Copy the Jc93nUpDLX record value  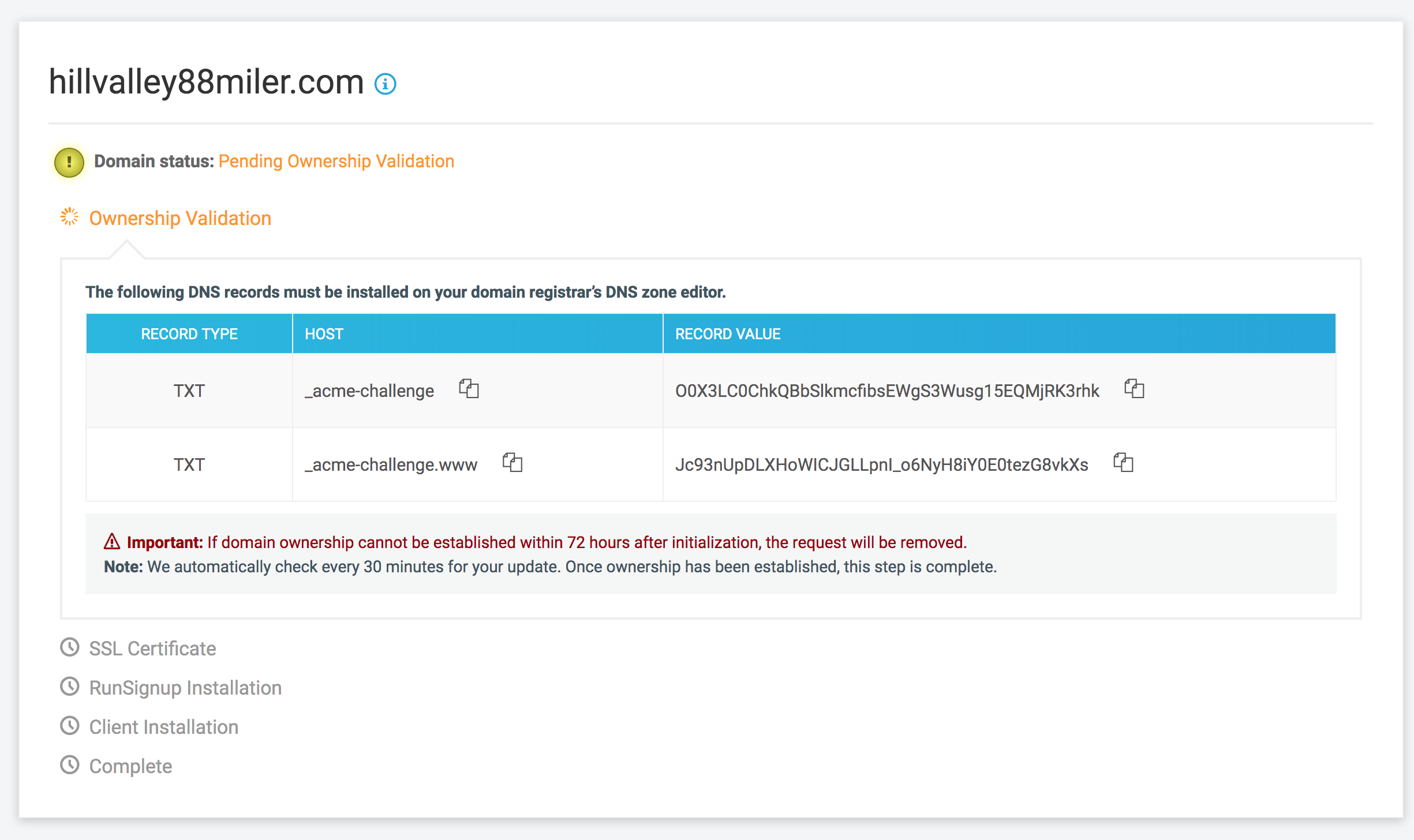1123,463
